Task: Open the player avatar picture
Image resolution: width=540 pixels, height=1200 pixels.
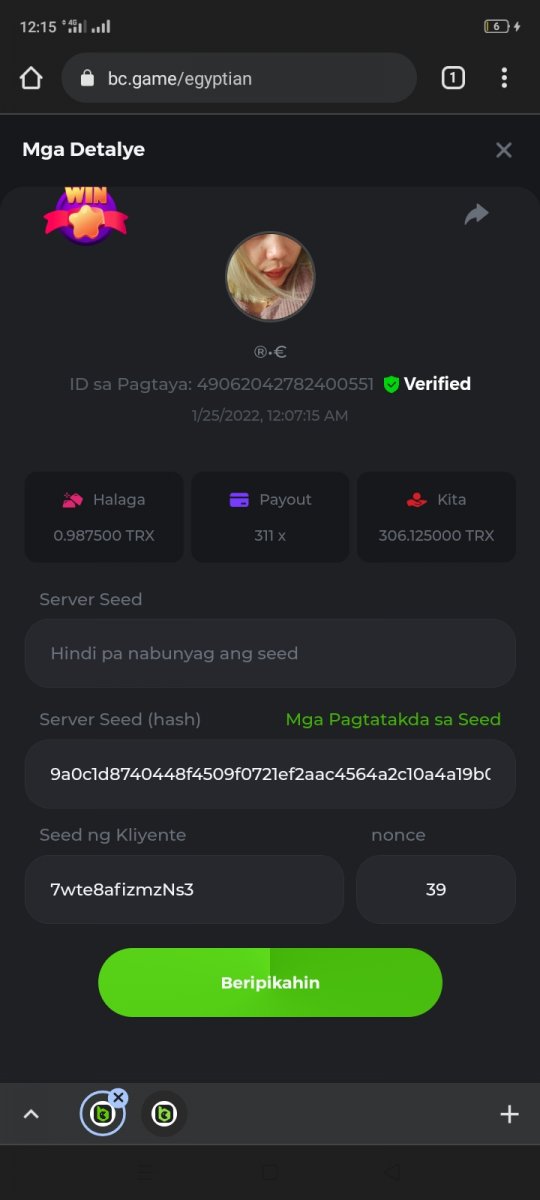Action: tap(270, 277)
